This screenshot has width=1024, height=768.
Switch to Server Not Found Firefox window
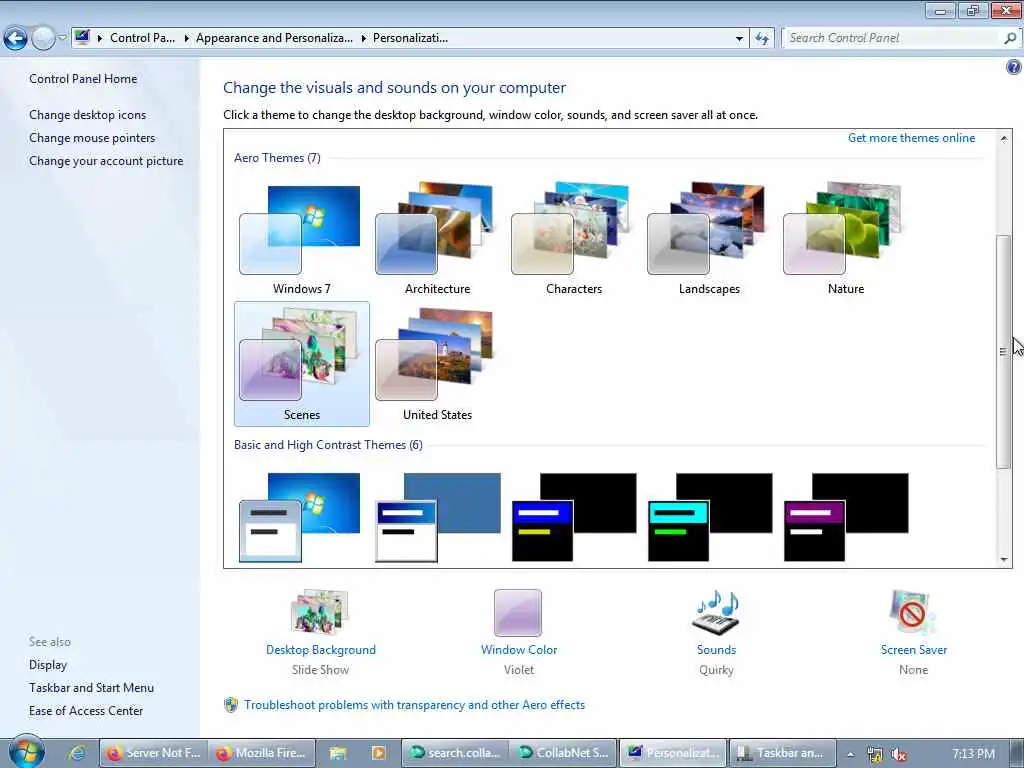[153, 753]
